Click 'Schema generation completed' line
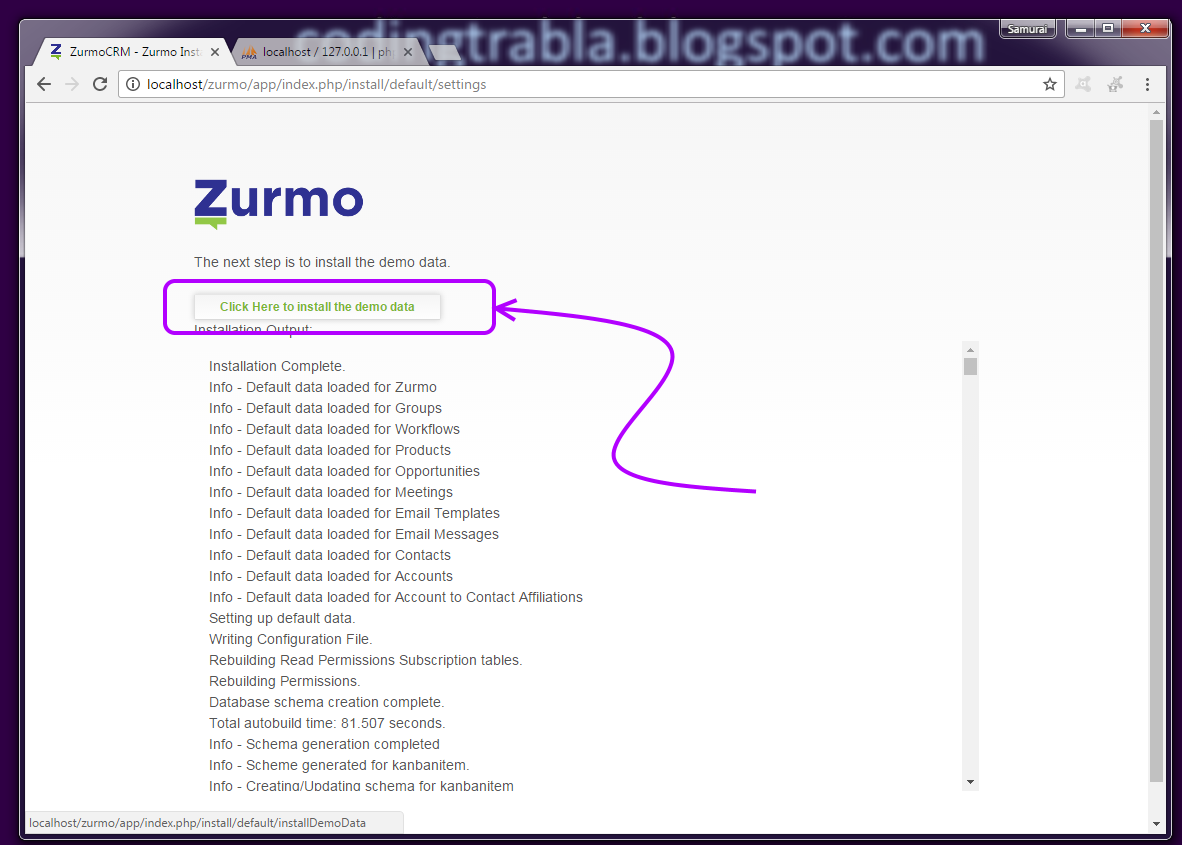The height and width of the screenshot is (845, 1182). coord(324,745)
